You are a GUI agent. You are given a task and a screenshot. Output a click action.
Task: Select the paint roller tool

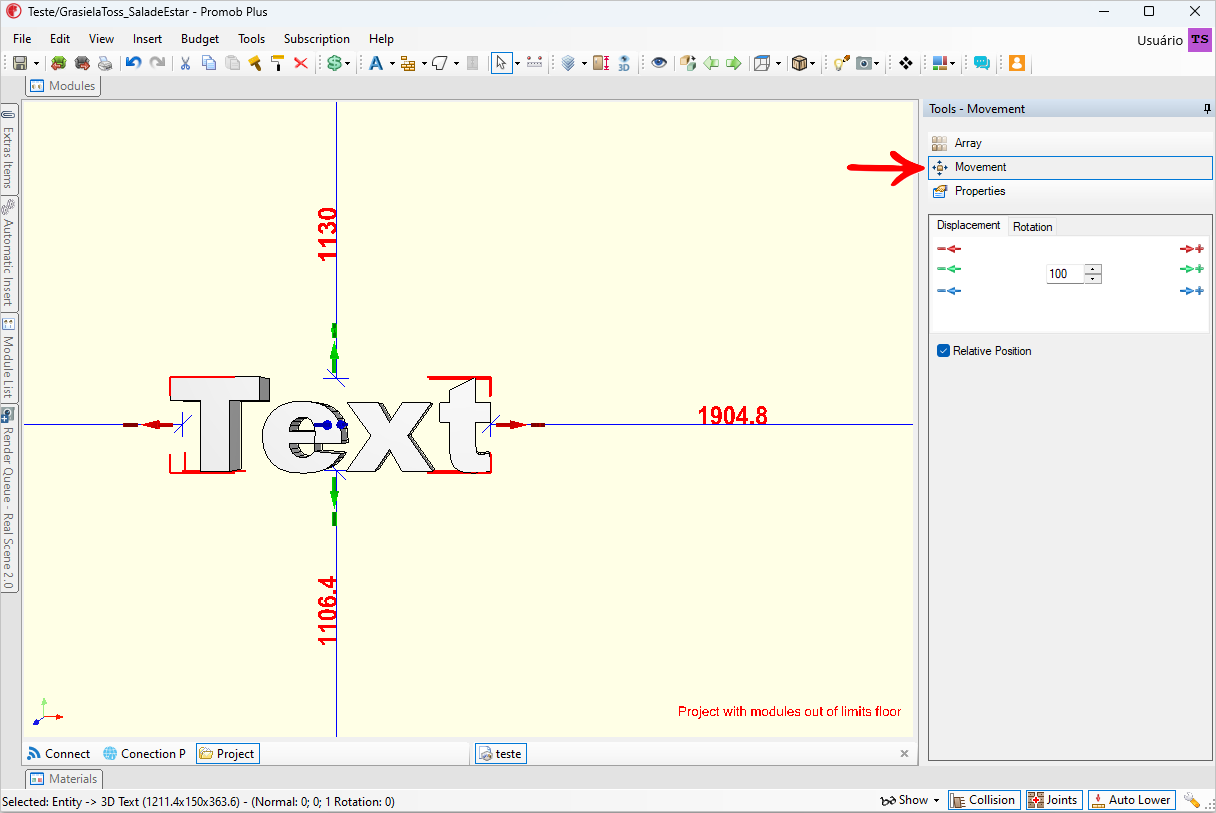click(x=277, y=63)
